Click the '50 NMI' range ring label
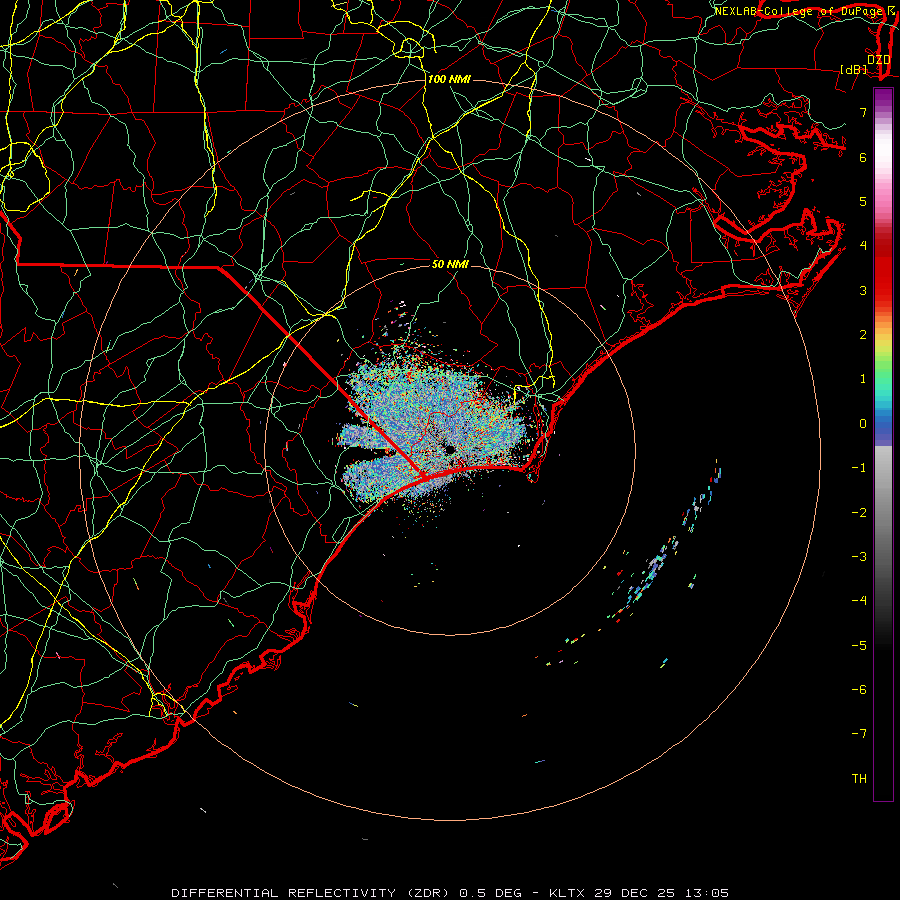Viewport: 900px width, 900px height. (450, 264)
